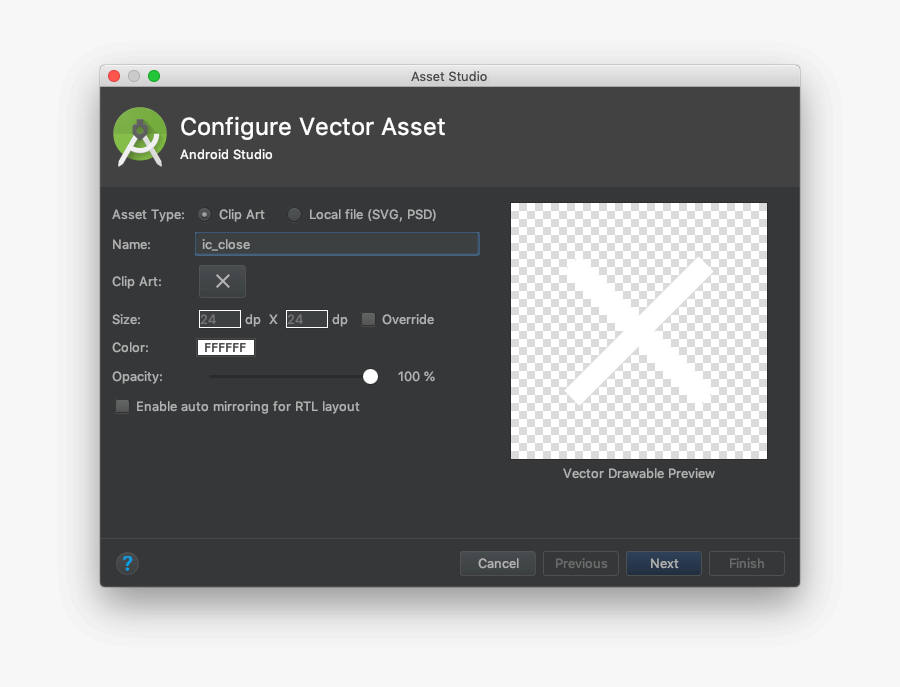This screenshot has height=687, width=900.
Task: Click the Previous button
Action: [x=580, y=563]
